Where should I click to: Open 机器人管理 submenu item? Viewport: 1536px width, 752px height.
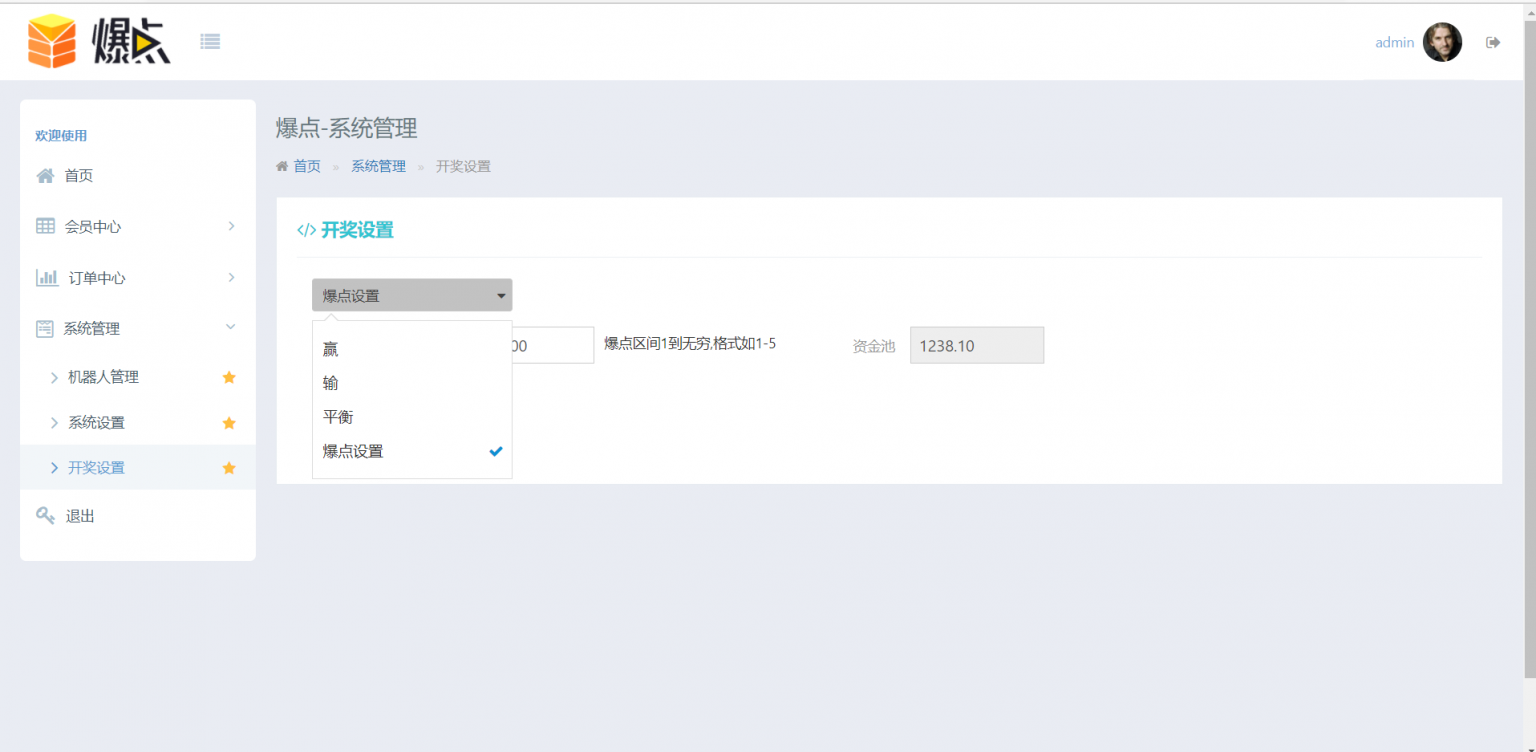(x=103, y=377)
